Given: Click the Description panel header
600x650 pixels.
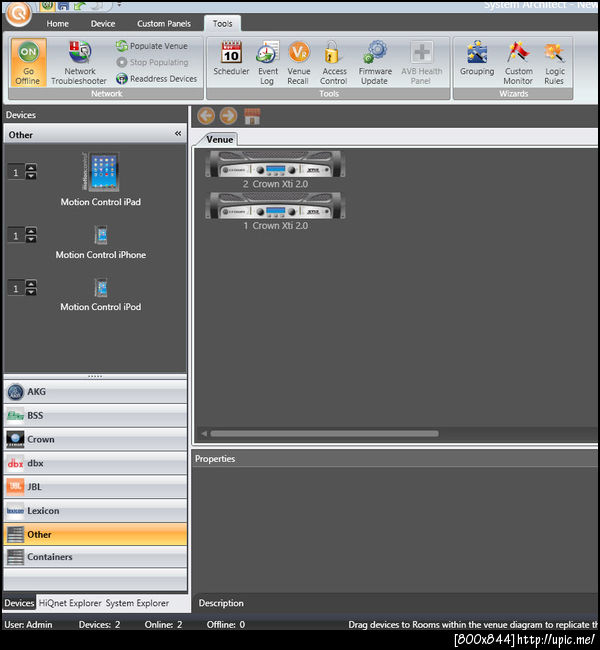Looking at the screenshot, I should (x=395, y=603).
